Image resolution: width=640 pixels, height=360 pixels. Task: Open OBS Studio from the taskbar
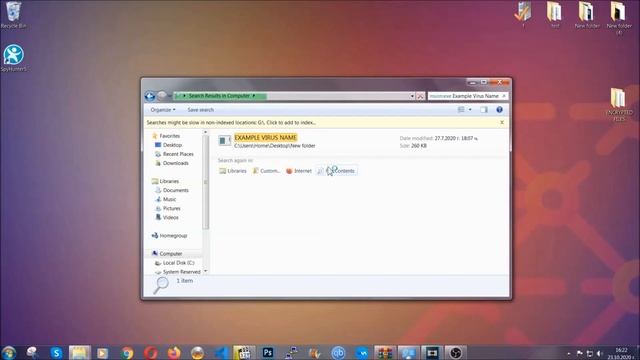pos(455,353)
